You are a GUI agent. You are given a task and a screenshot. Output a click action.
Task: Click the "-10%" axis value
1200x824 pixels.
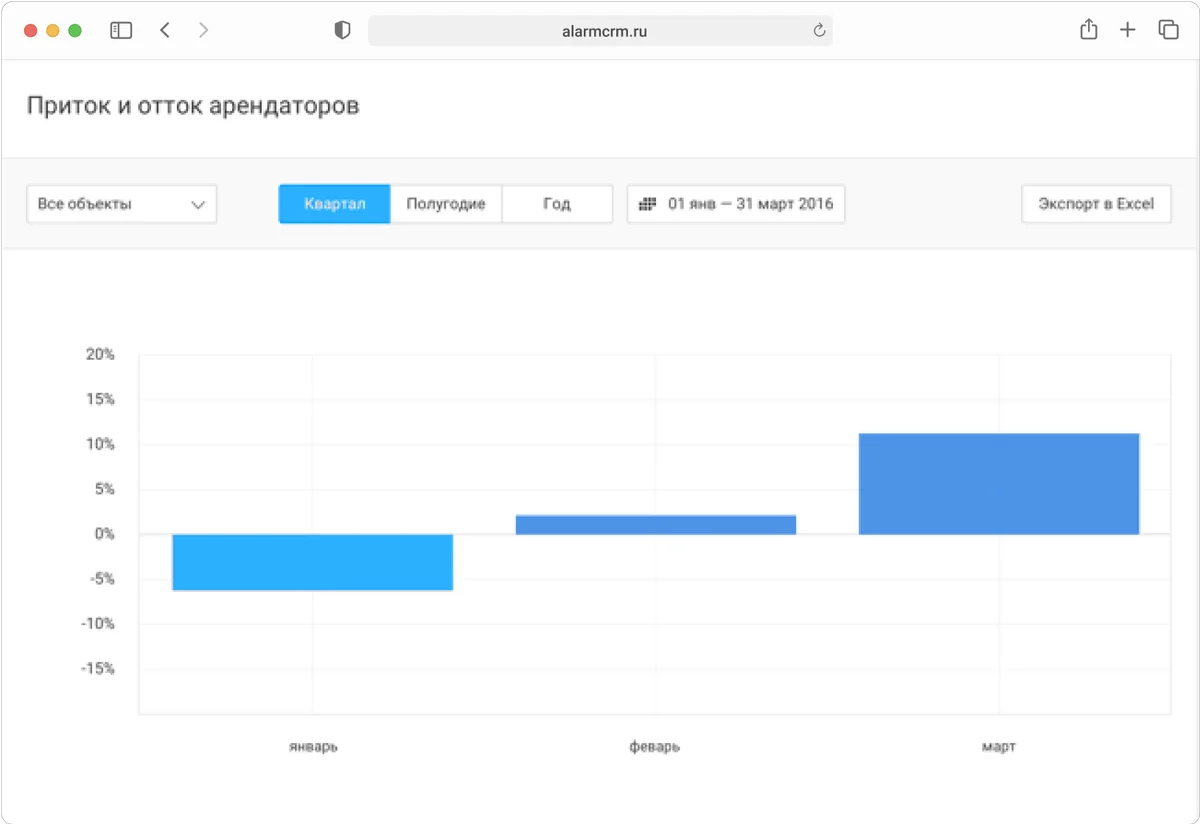97,624
